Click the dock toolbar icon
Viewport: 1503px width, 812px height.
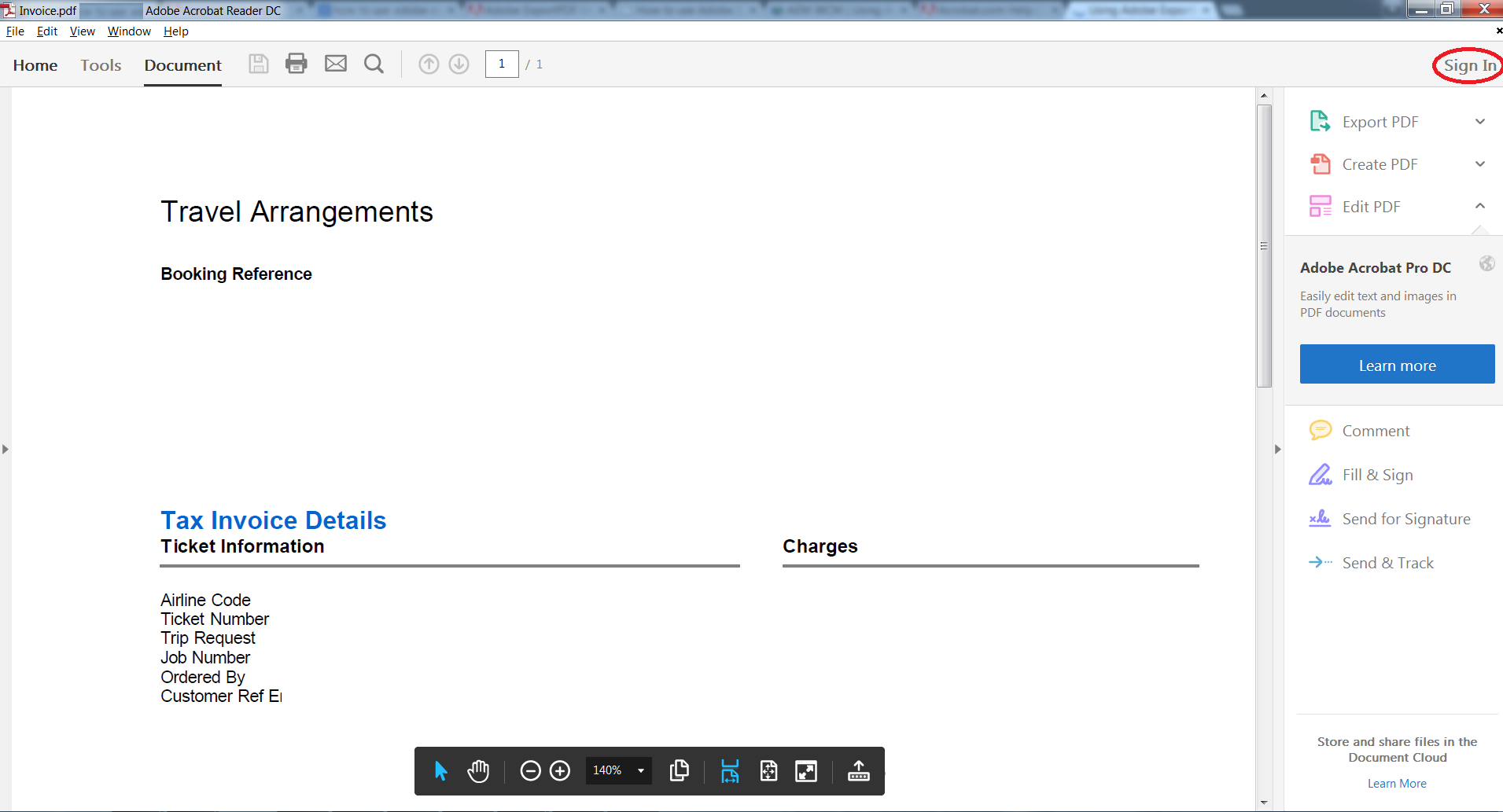pyautogui.click(x=859, y=771)
